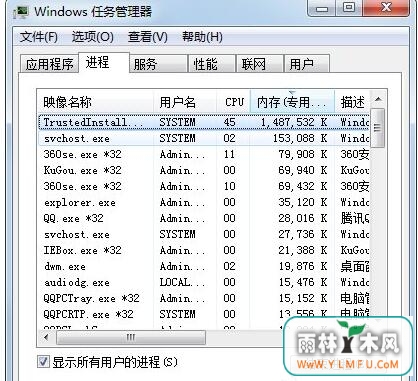Go to the 联网 tab

click(259, 64)
